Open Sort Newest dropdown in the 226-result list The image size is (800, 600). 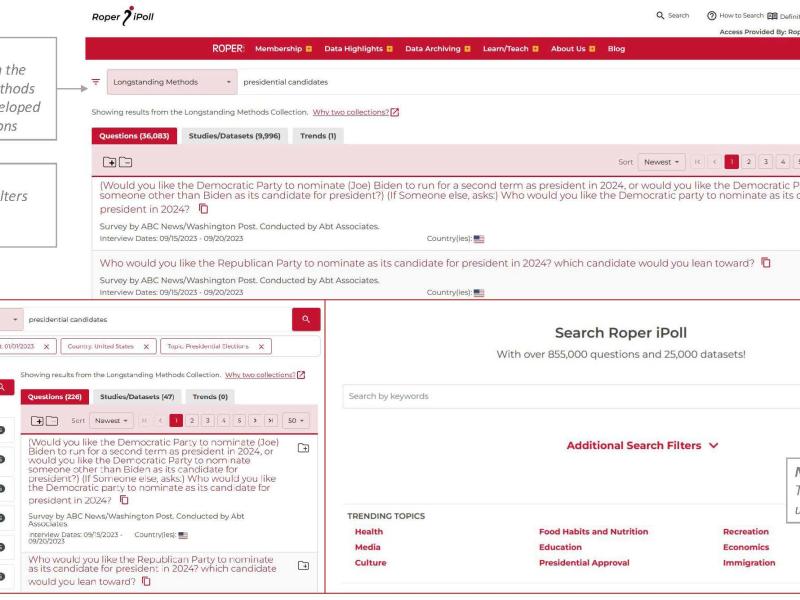tap(111, 420)
